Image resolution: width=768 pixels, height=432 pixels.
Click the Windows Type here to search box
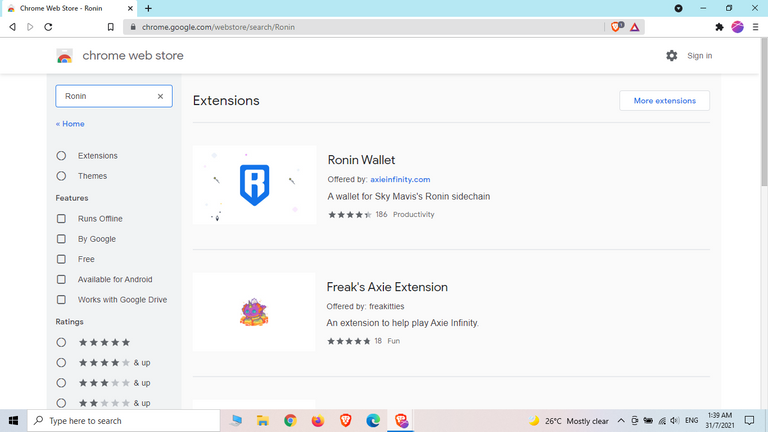tap(124, 421)
